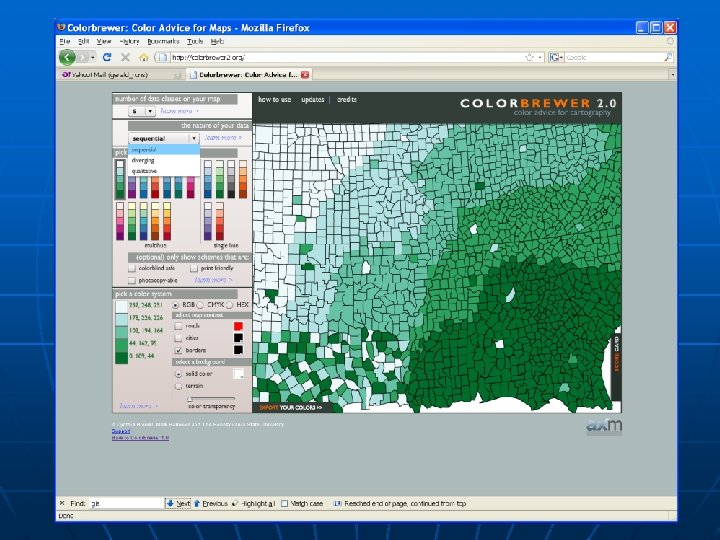The height and width of the screenshot is (540, 720).
Task: Open the list all tabs dropdown
Action: pyautogui.click(x=673, y=74)
